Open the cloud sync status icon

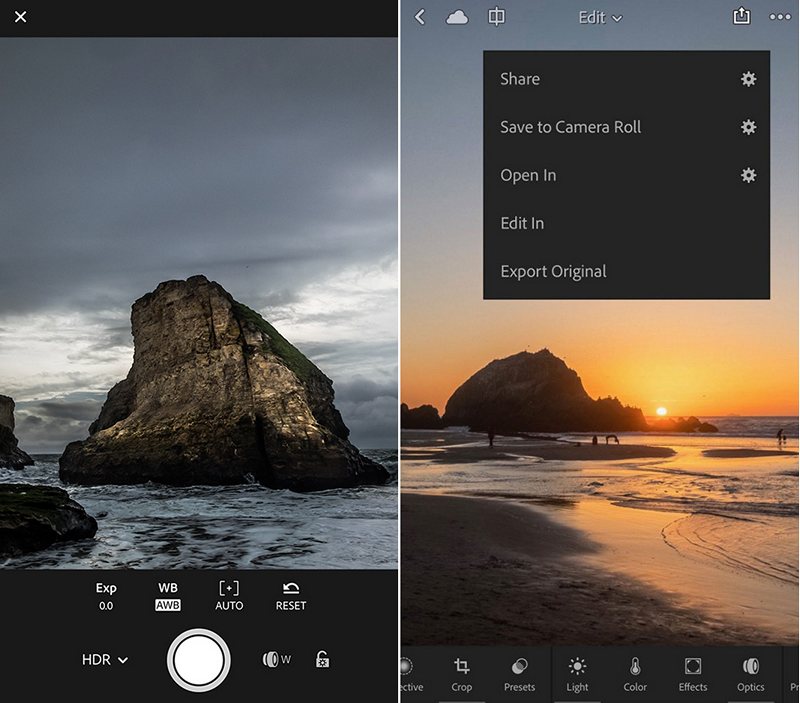(x=457, y=18)
